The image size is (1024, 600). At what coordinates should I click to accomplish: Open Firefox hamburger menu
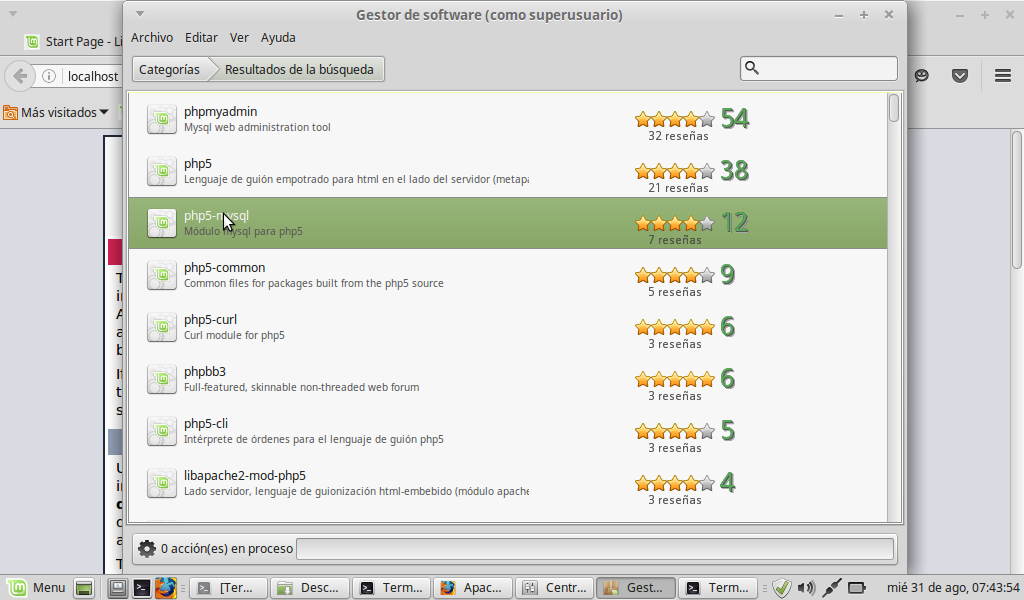point(1002,76)
